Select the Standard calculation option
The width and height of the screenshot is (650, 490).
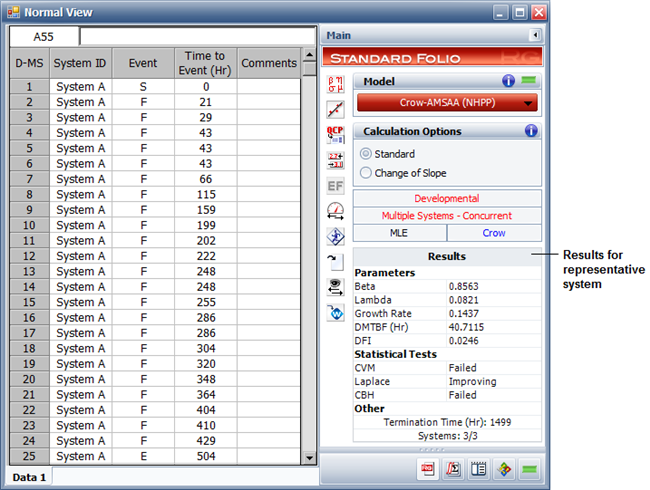(366, 154)
